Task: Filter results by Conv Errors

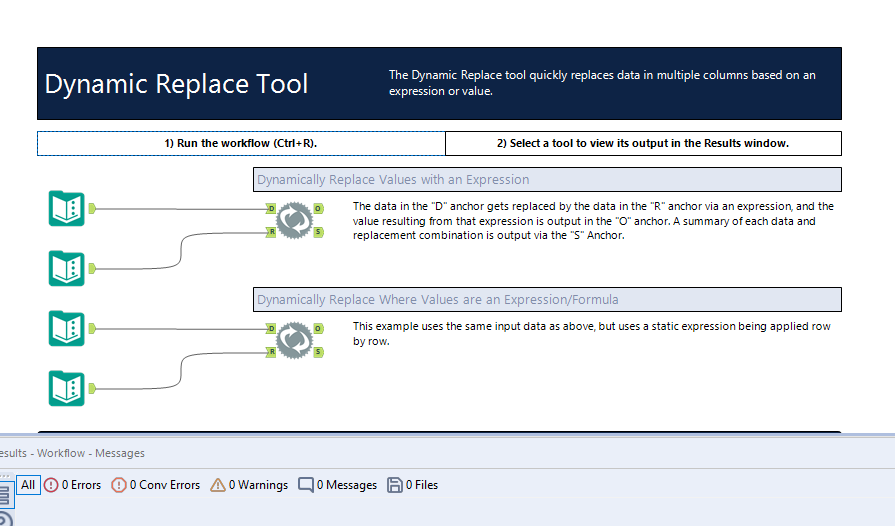Action: click(156, 485)
